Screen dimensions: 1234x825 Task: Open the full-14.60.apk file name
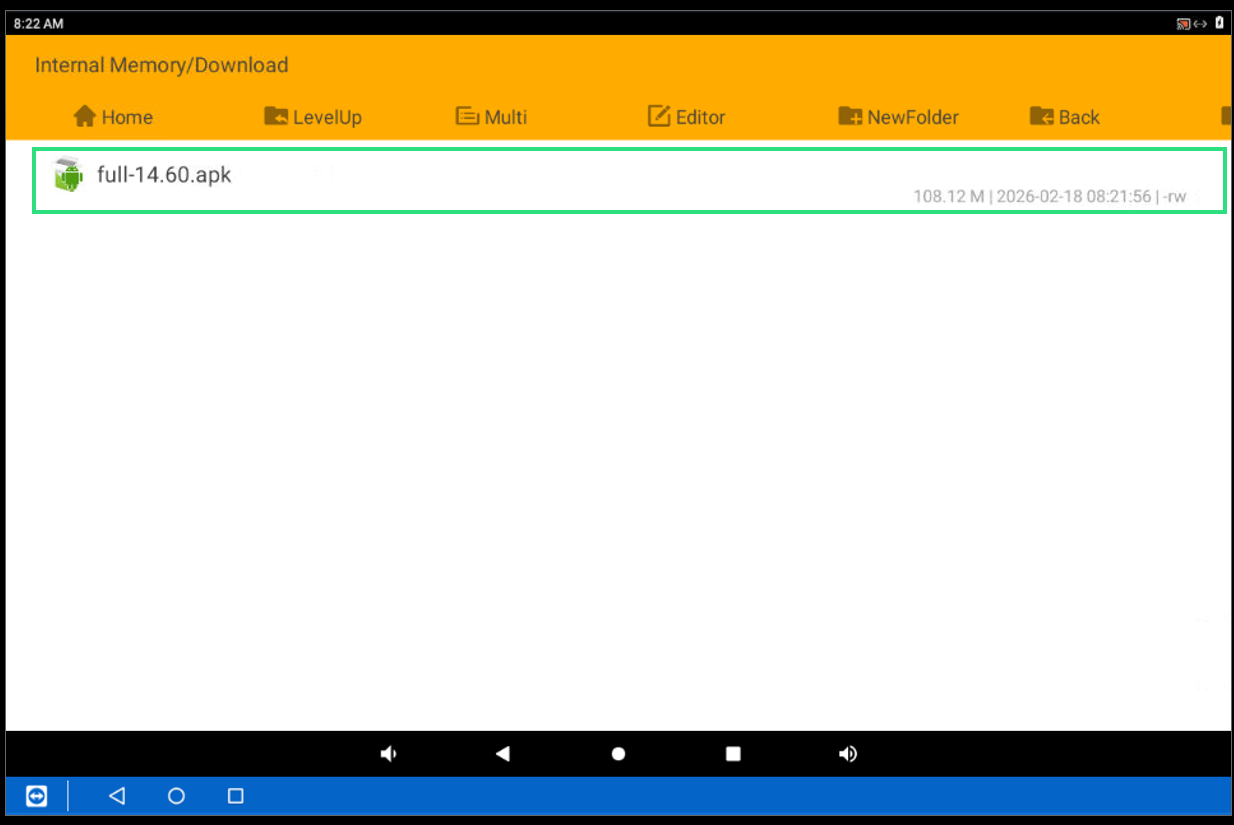tap(164, 175)
